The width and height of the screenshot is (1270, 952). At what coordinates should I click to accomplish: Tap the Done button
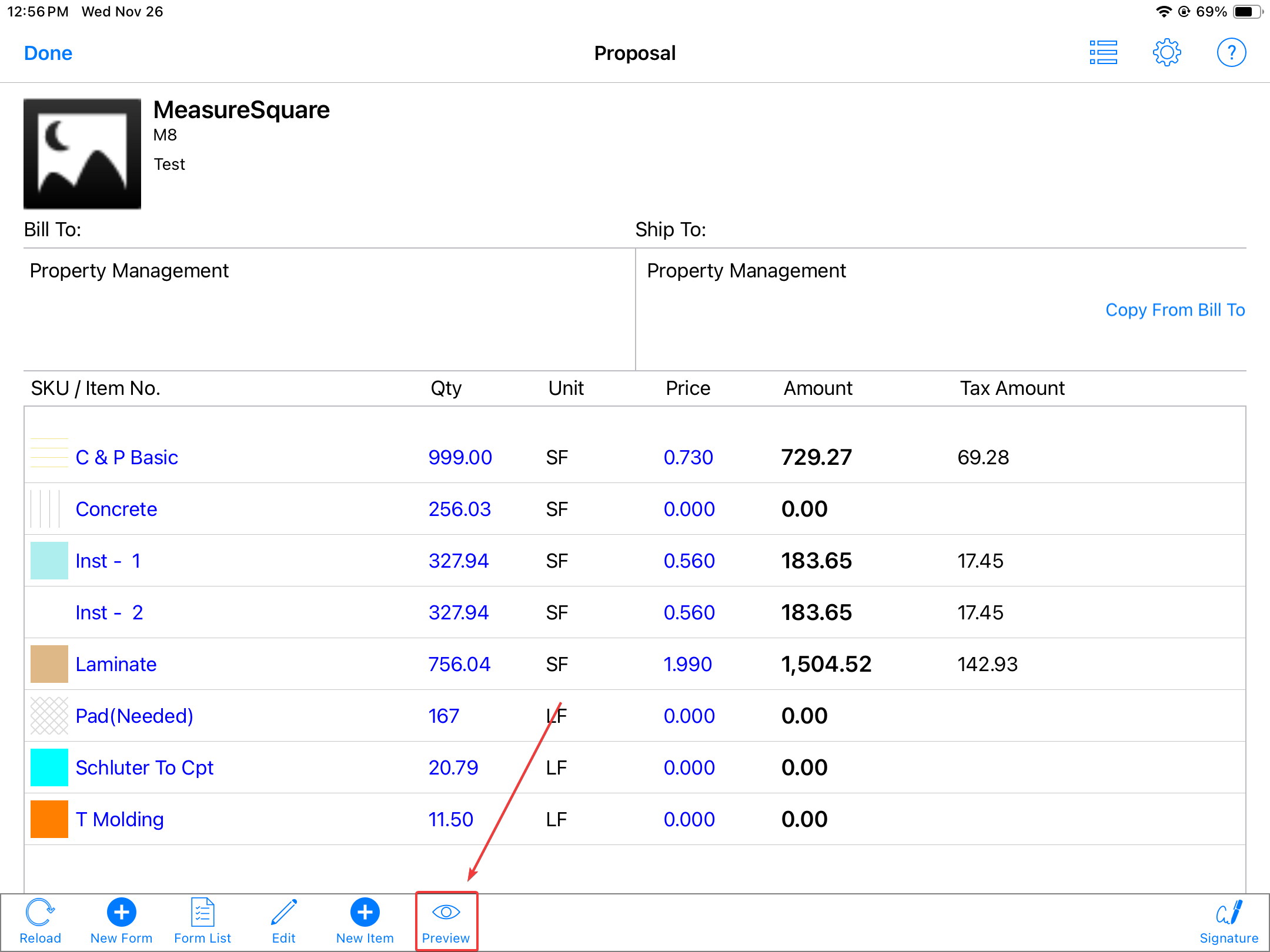point(48,53)
